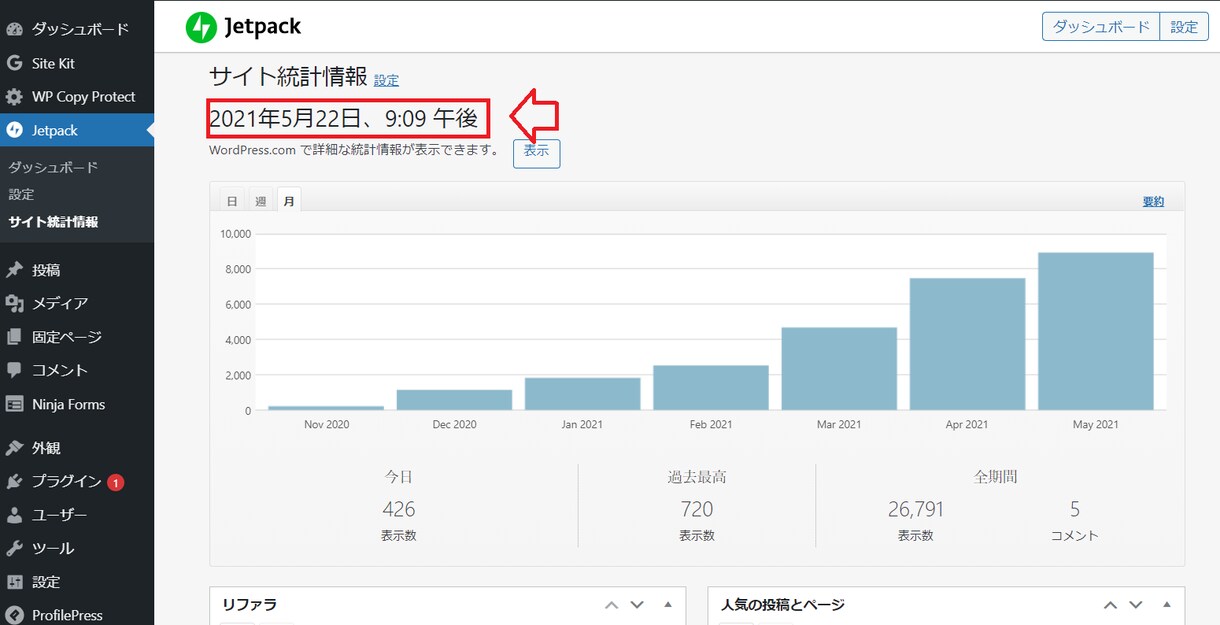Click the timestamp 2021年5月22日、9:09 午後
The image size is (1220, 625).
[344, 120]
